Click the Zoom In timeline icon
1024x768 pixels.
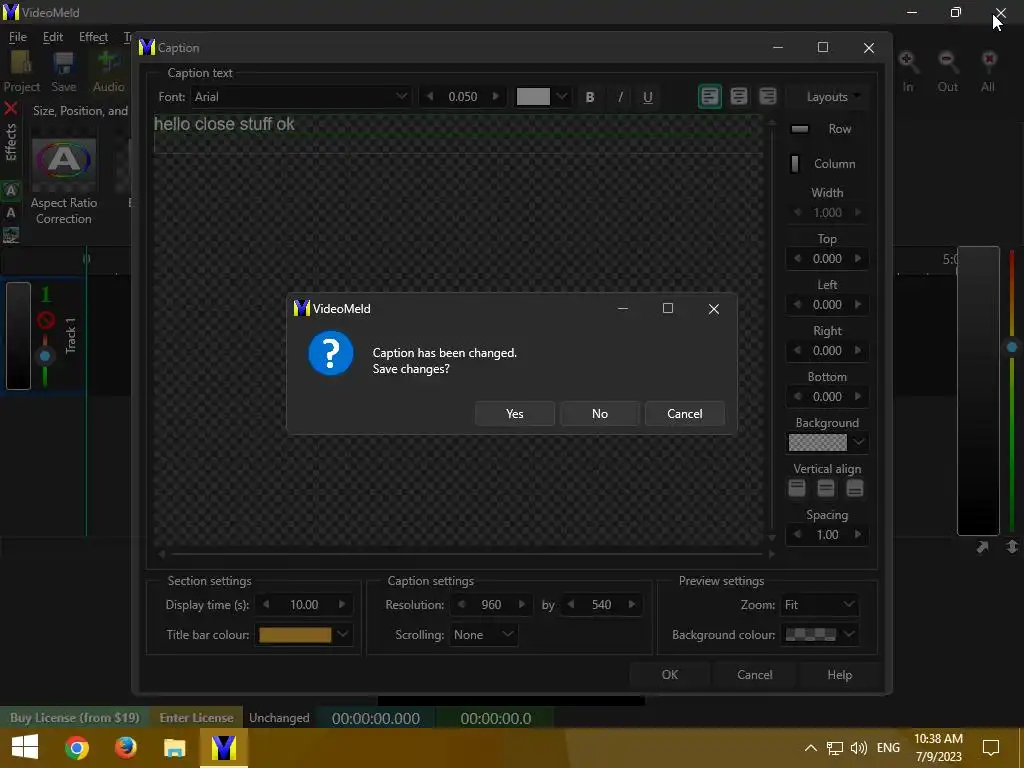908,72
